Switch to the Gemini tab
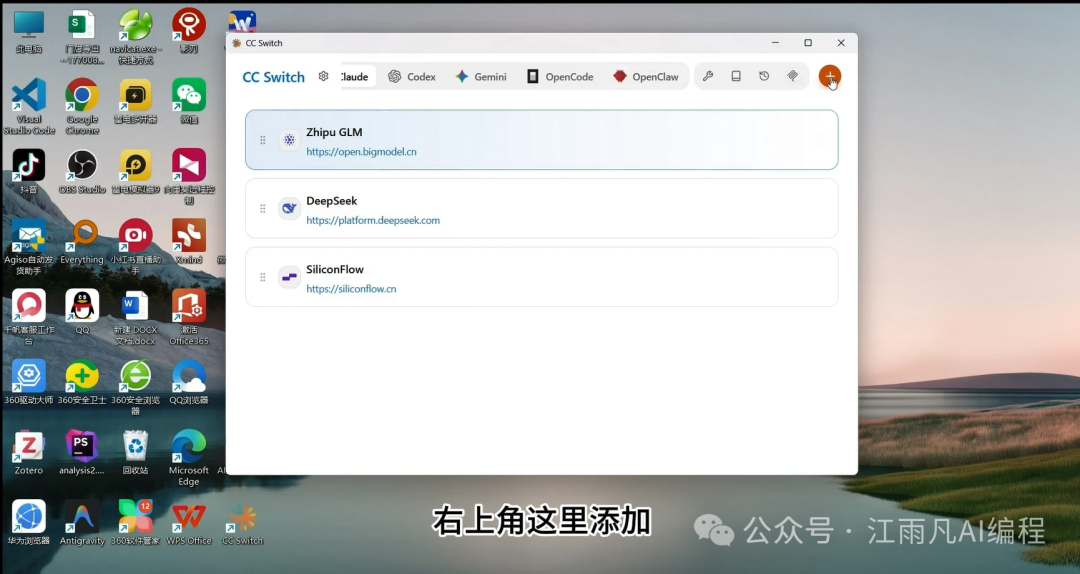Viewport: 1080px width, 574px height. click(481, 76)
